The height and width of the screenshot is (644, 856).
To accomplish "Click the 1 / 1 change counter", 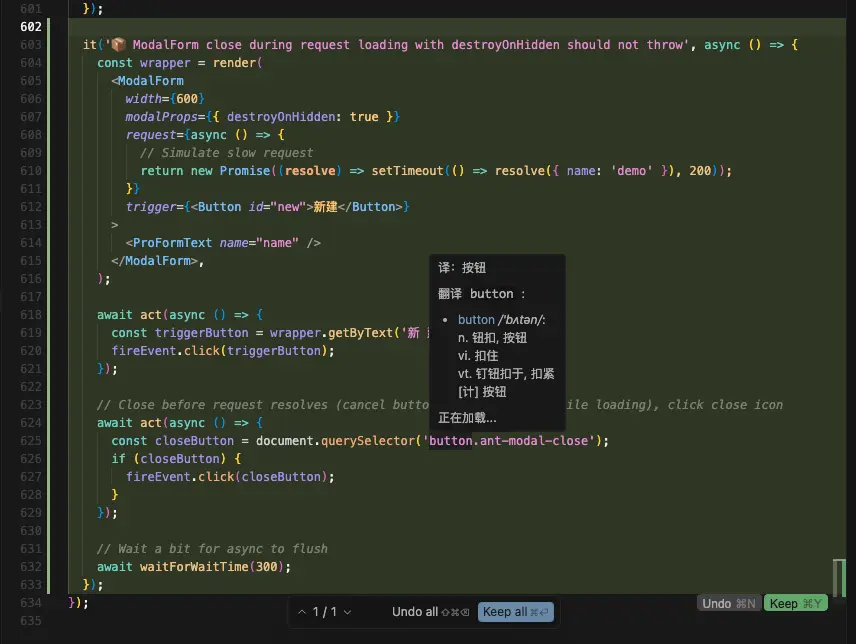I will (x=324, y=612).
